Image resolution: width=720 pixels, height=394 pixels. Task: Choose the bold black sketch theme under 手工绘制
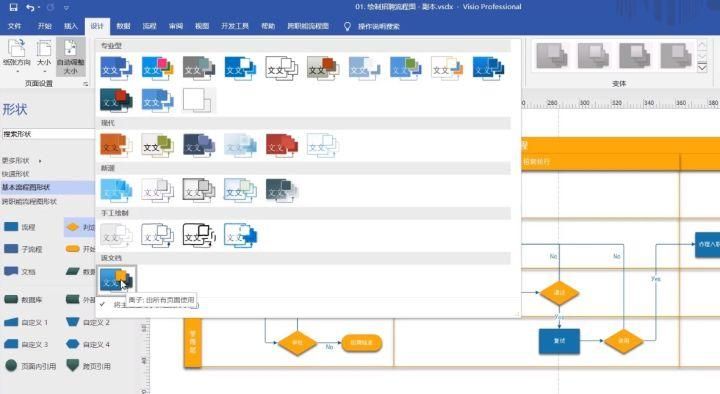click(199, 235)
